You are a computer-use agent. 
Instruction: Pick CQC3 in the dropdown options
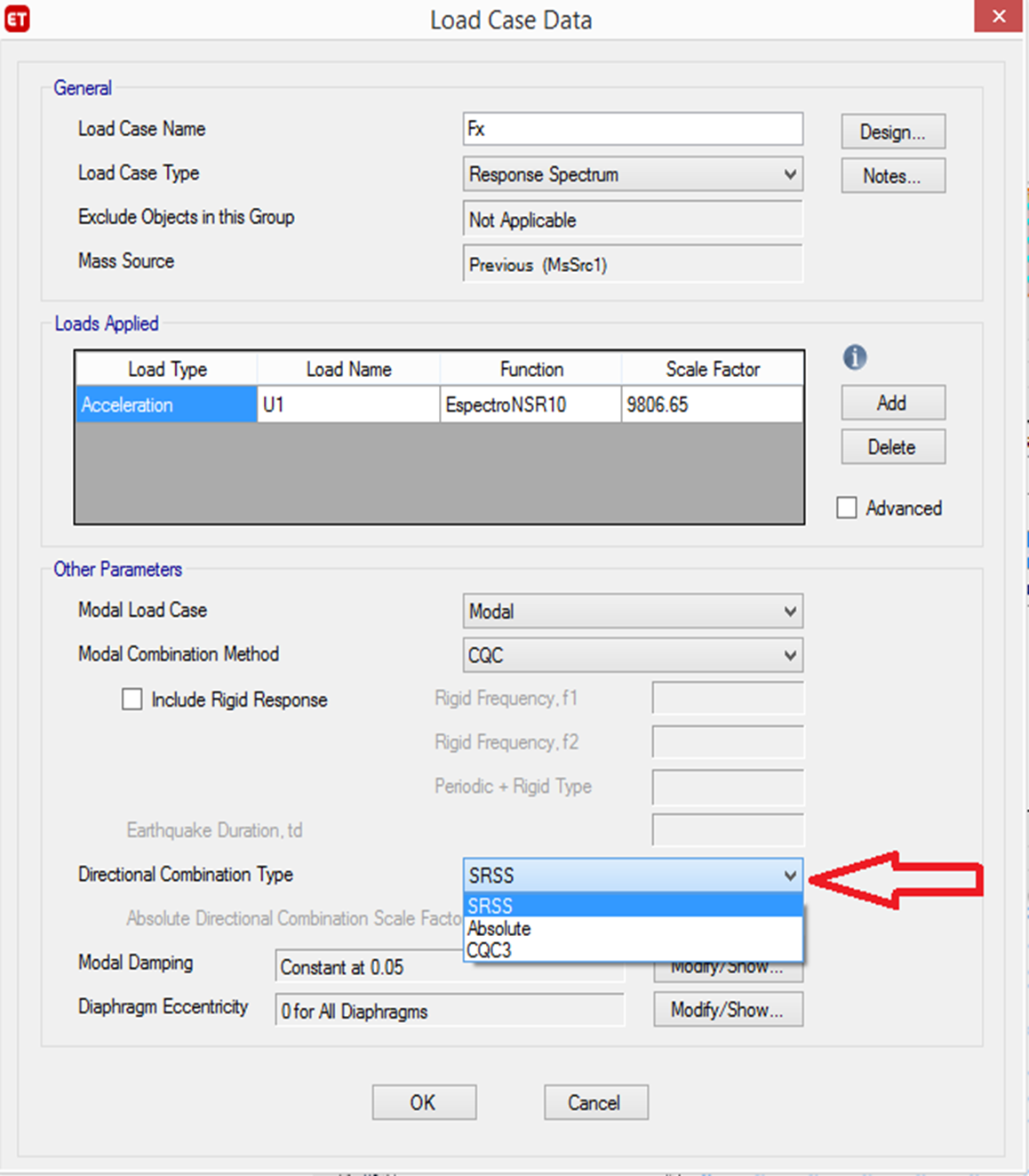click(632, 950)
